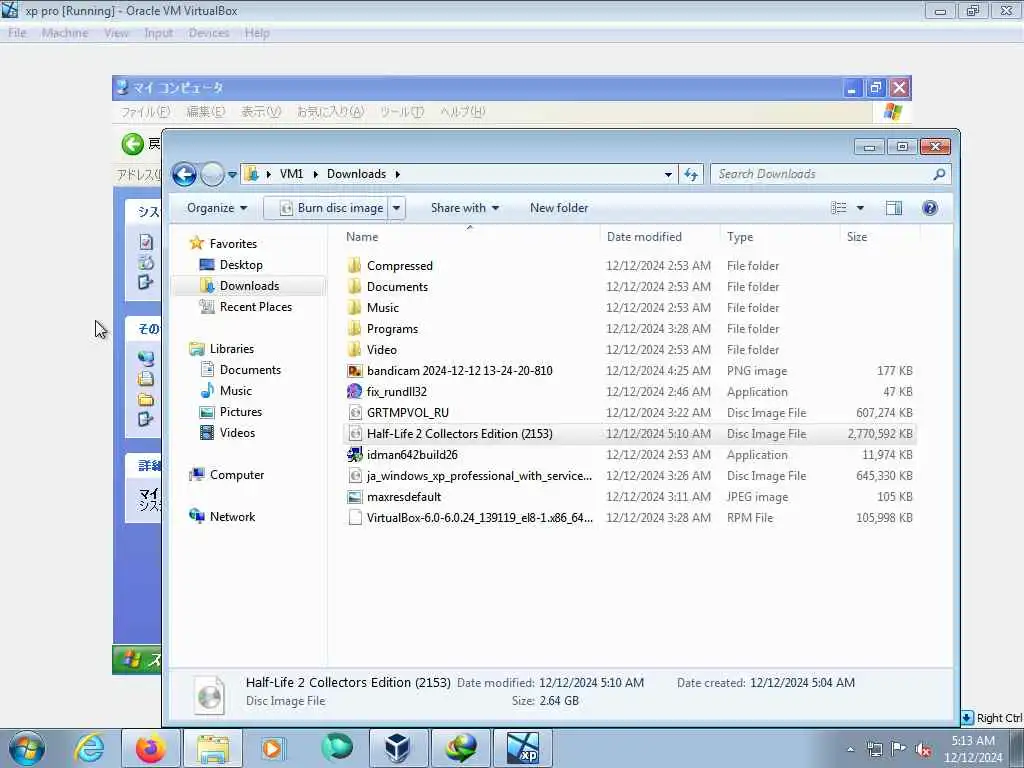Select Downloads under Favorites
This screenshot has width=1024, height=768.
tap(249, 286)
